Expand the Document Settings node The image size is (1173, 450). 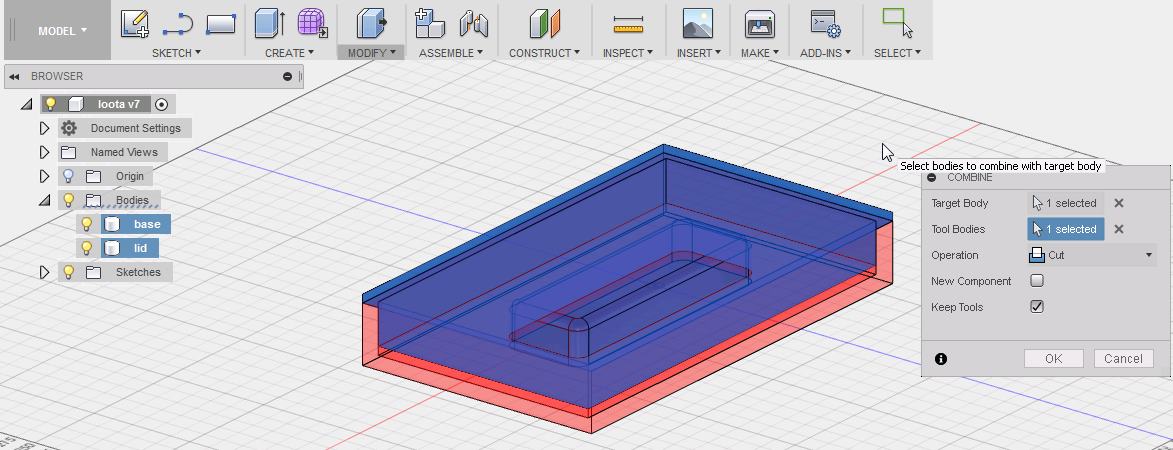pos(45,128)
